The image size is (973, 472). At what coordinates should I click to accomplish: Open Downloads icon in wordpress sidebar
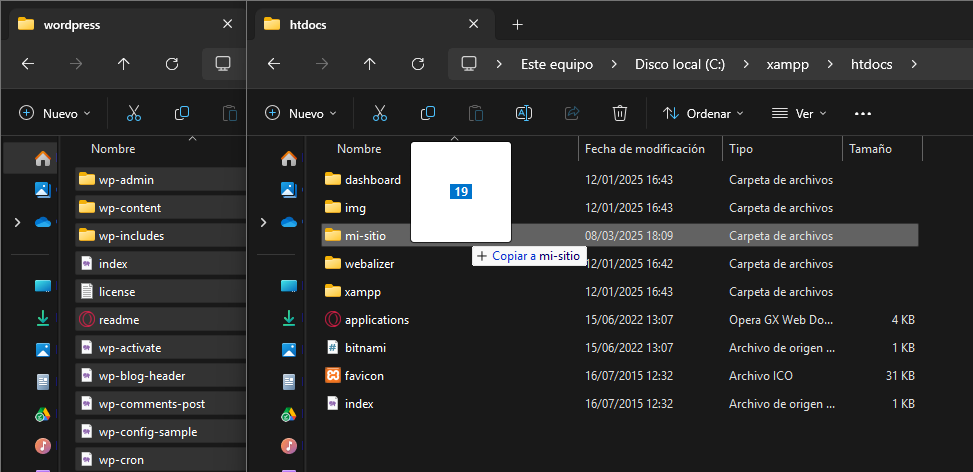43,318
